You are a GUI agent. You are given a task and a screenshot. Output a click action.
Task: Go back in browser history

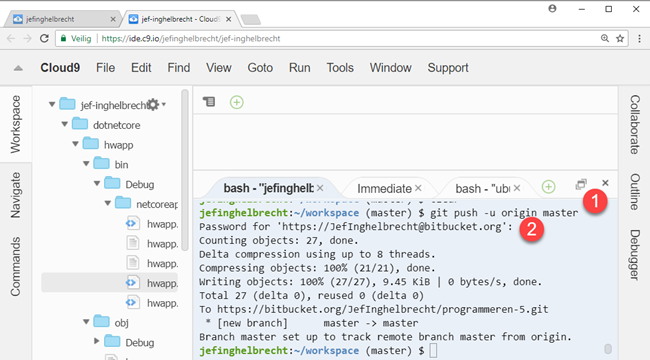[x=11, y=39]
